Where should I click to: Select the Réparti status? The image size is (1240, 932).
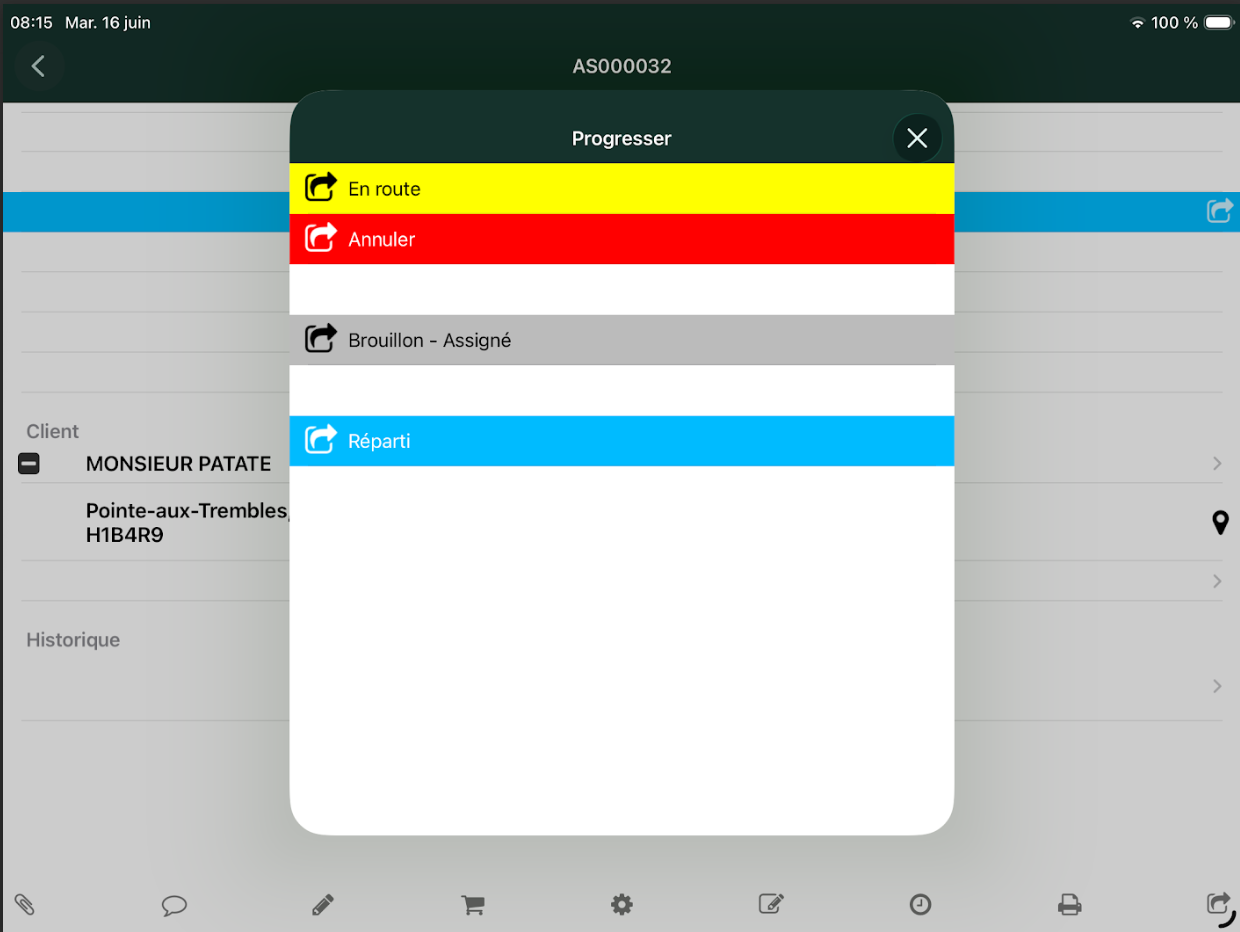click(622, 441)
